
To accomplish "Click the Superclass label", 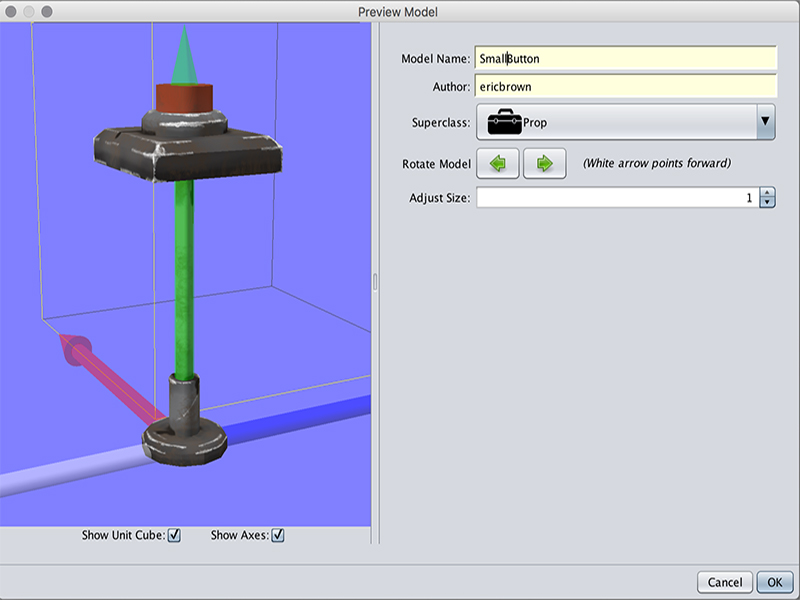I will (x=441, y=122).
